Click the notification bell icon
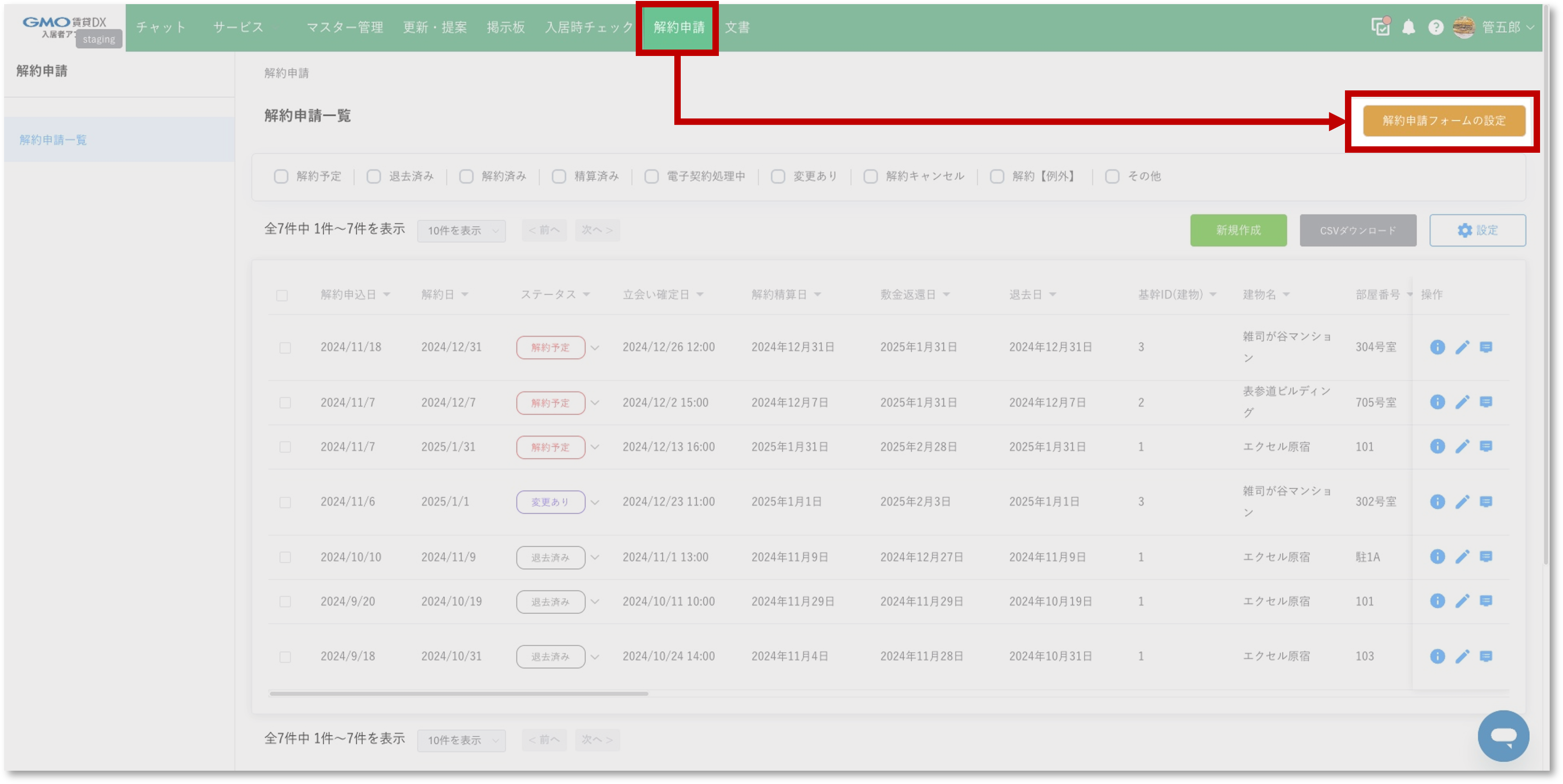The width and height of the screenshot is (1563, 784). coord(1408,27)
